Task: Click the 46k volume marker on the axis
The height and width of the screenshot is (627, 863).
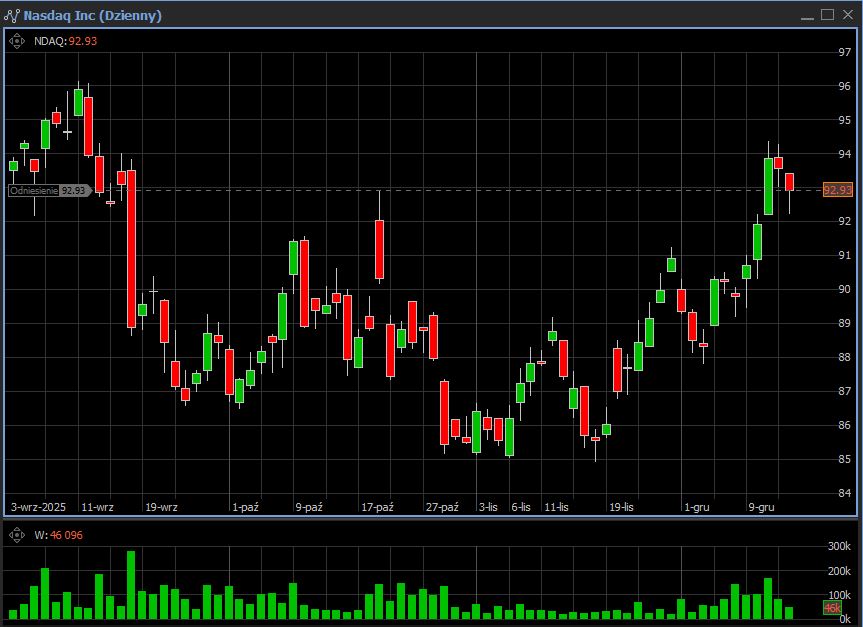Action: pyautogui.click(x=831, y=608)
